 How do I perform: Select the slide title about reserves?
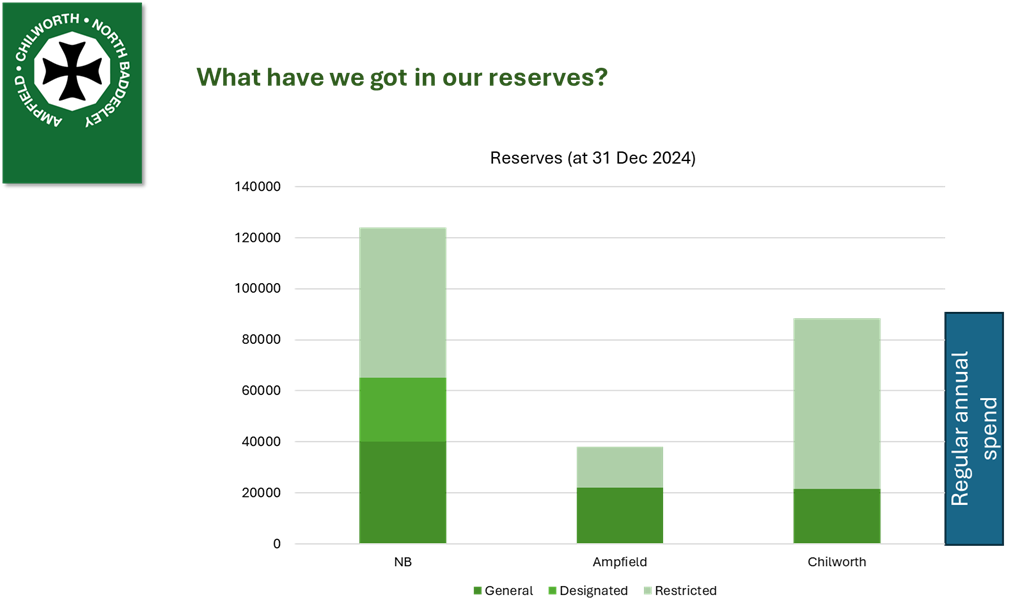tap(402, 78)
